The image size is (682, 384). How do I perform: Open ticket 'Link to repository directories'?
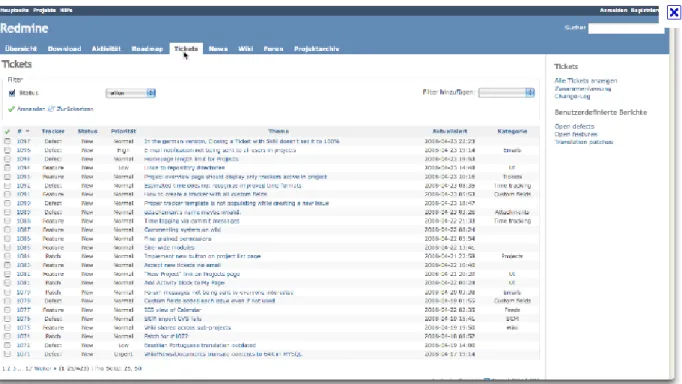pyautogui.click(x=184, y=168)
